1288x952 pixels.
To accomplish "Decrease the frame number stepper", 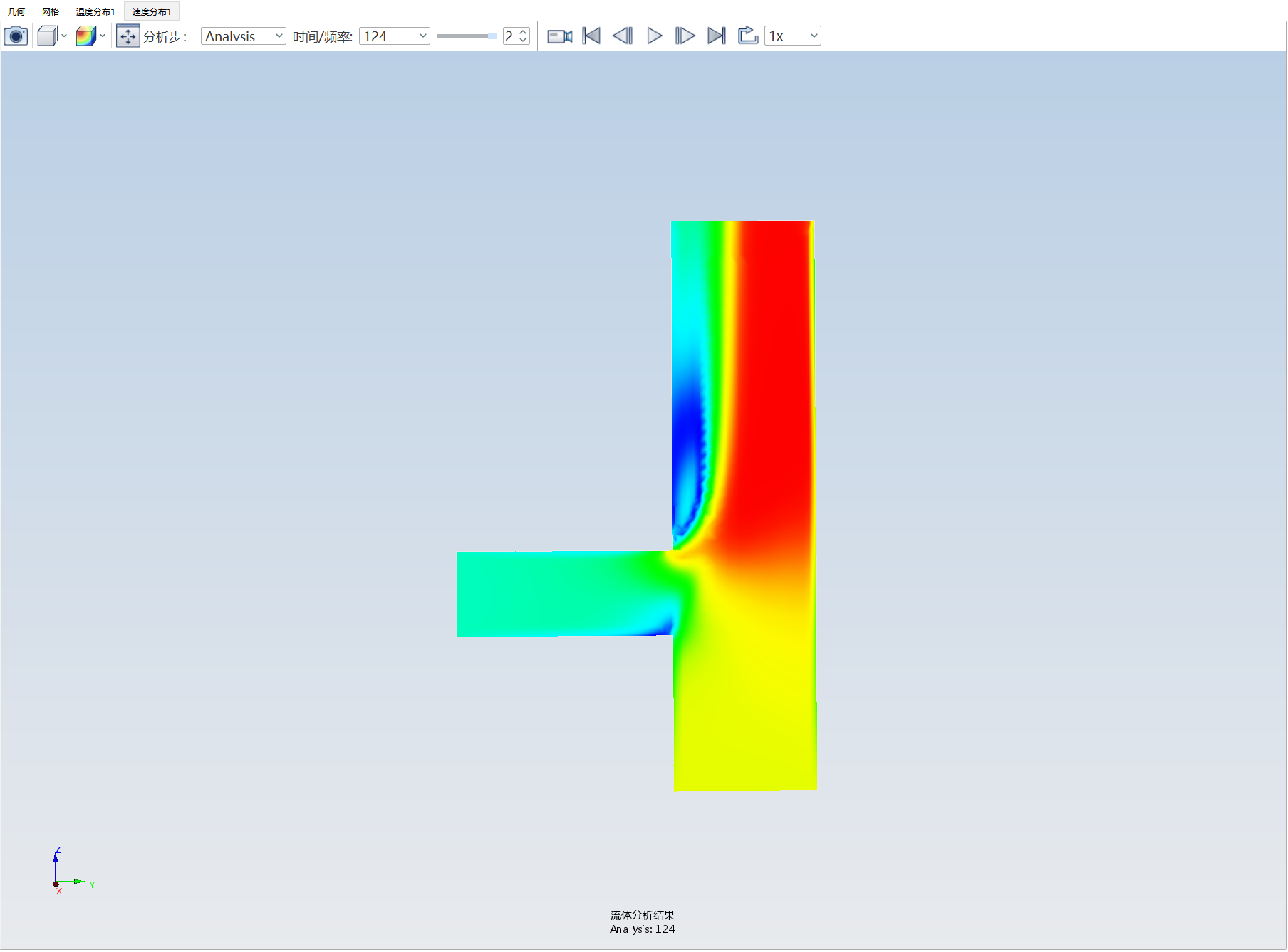I will [524, 41].
